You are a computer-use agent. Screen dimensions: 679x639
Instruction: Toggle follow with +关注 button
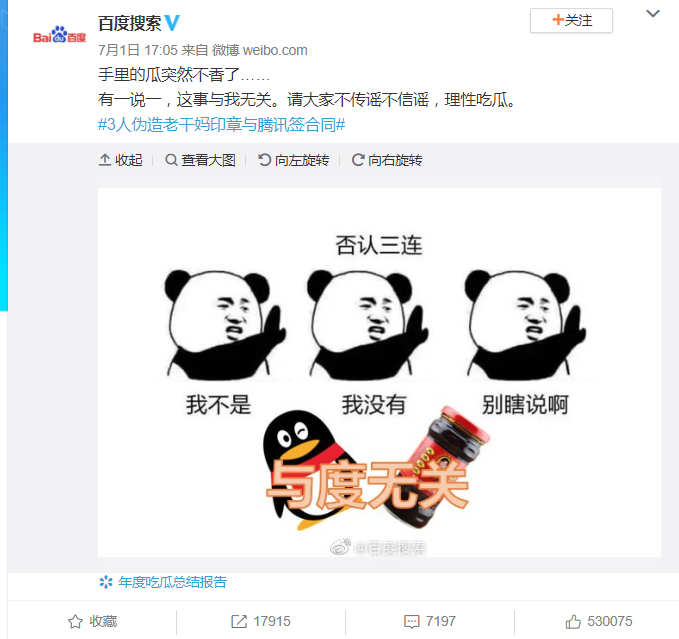click(x=571, y=20)
